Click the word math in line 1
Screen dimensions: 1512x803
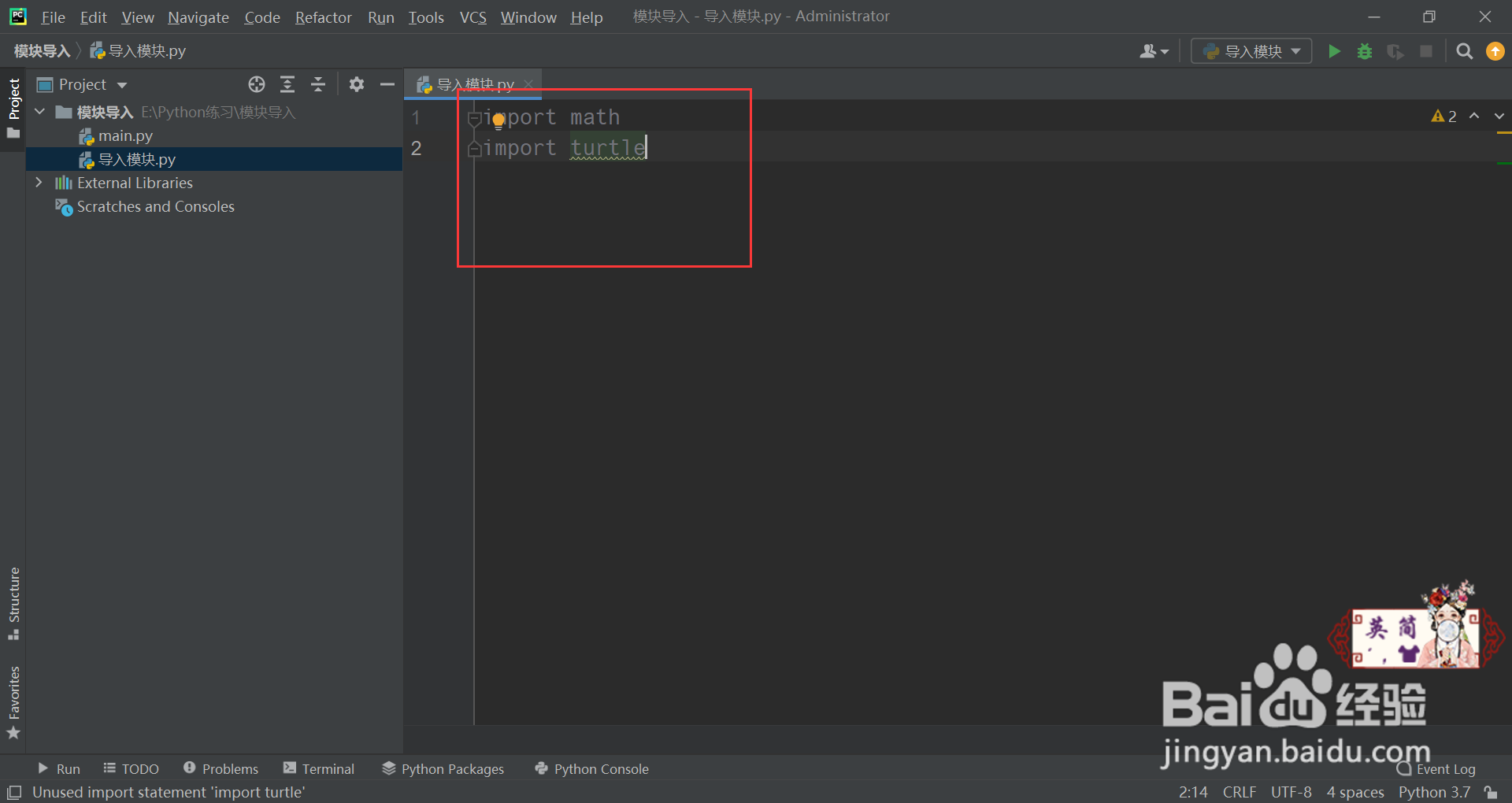[x=595, y=117]
